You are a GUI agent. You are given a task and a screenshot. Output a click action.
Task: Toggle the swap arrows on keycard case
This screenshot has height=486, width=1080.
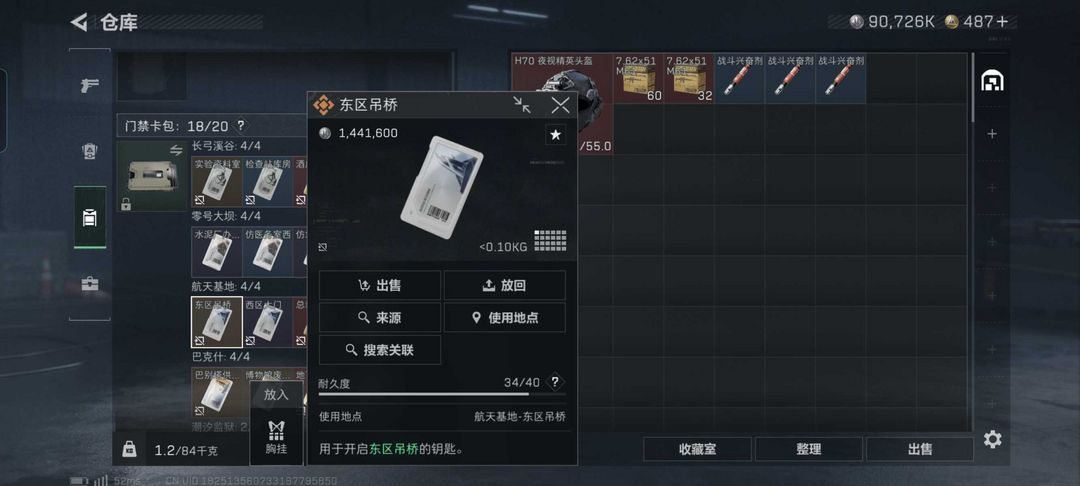[x=176, y=151]
